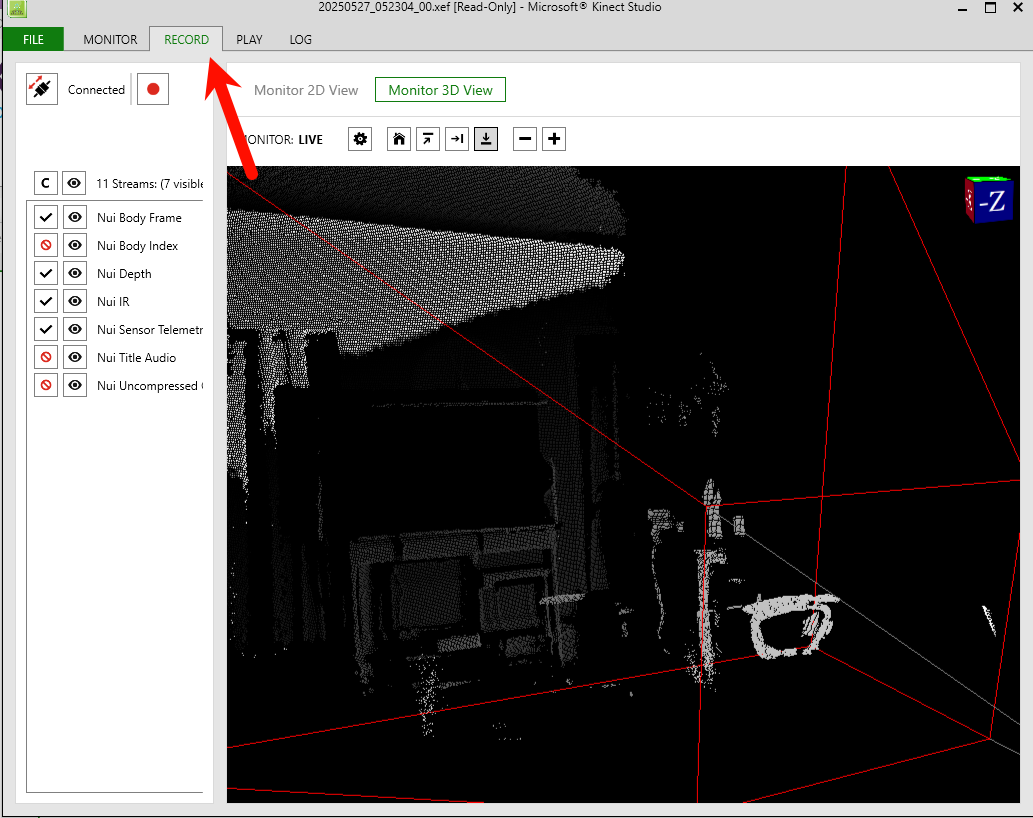Select the download-arrow view icon

coord(486,139)
